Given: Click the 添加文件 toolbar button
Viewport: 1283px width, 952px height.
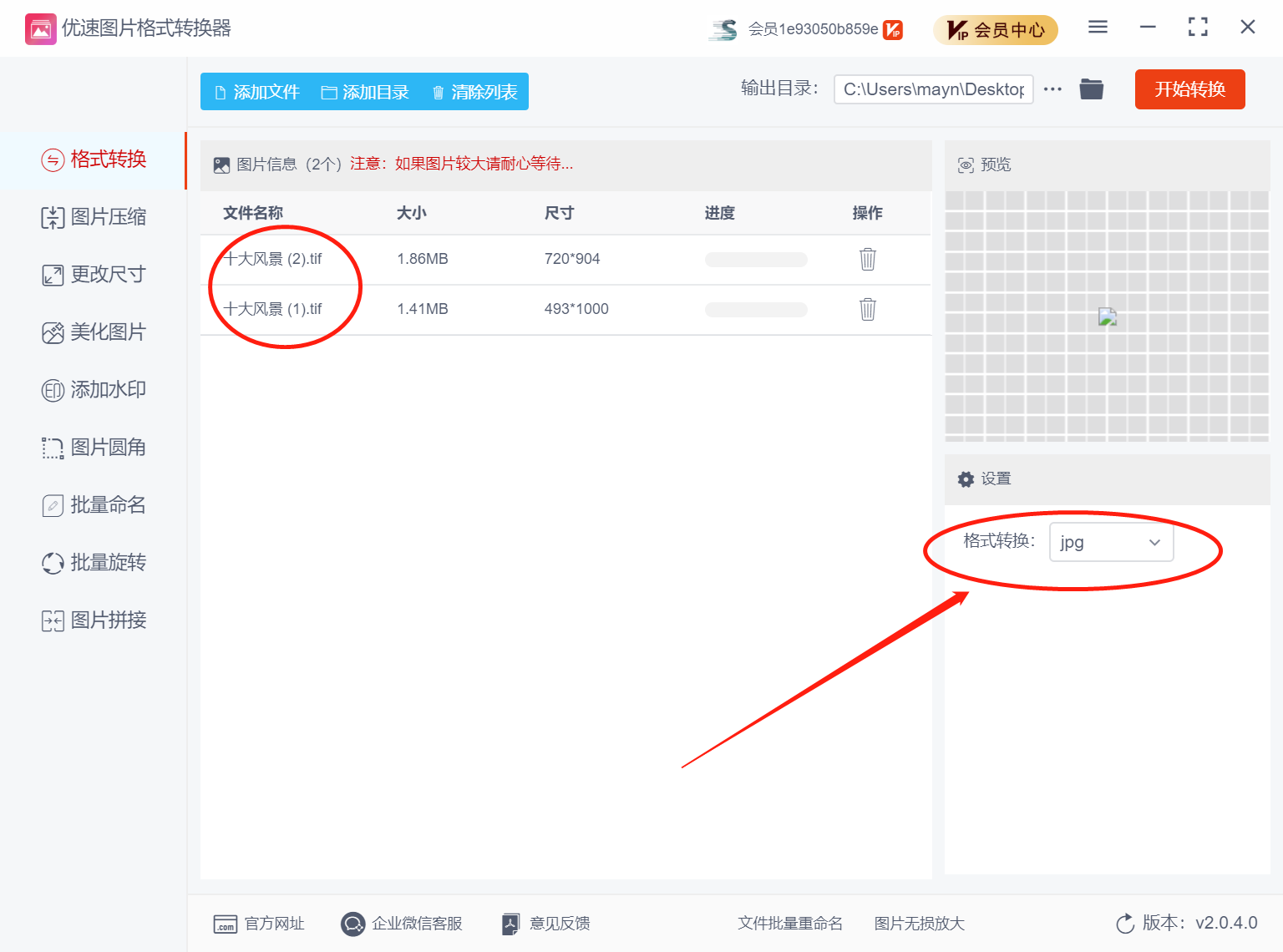Looking at the screenshot, I should 256,92.
